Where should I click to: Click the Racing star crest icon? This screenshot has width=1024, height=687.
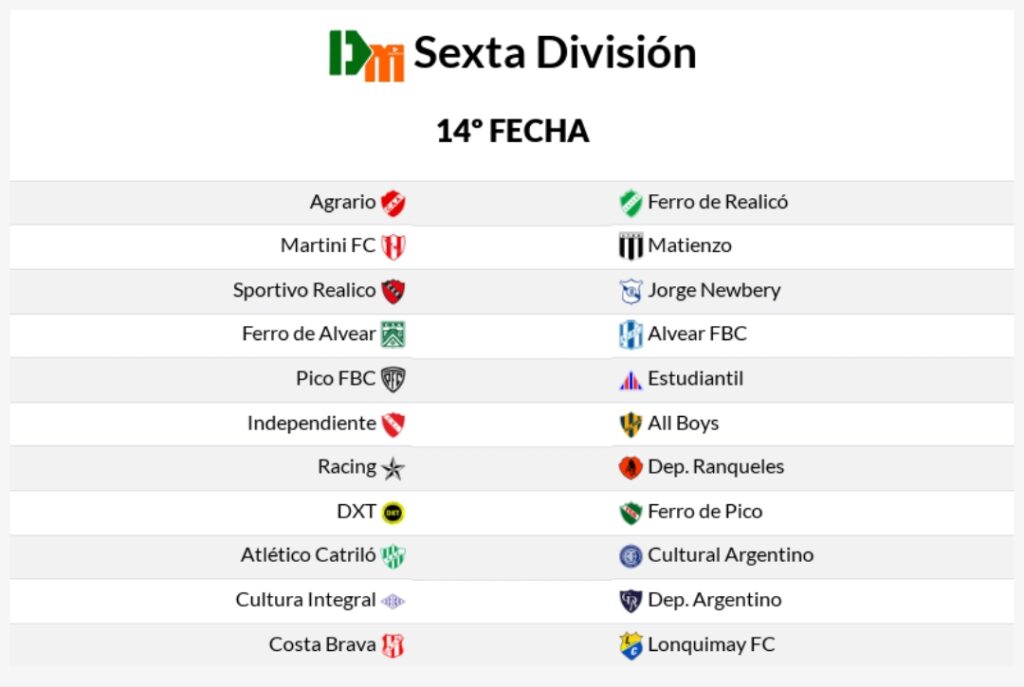click(x=393, y=468)
